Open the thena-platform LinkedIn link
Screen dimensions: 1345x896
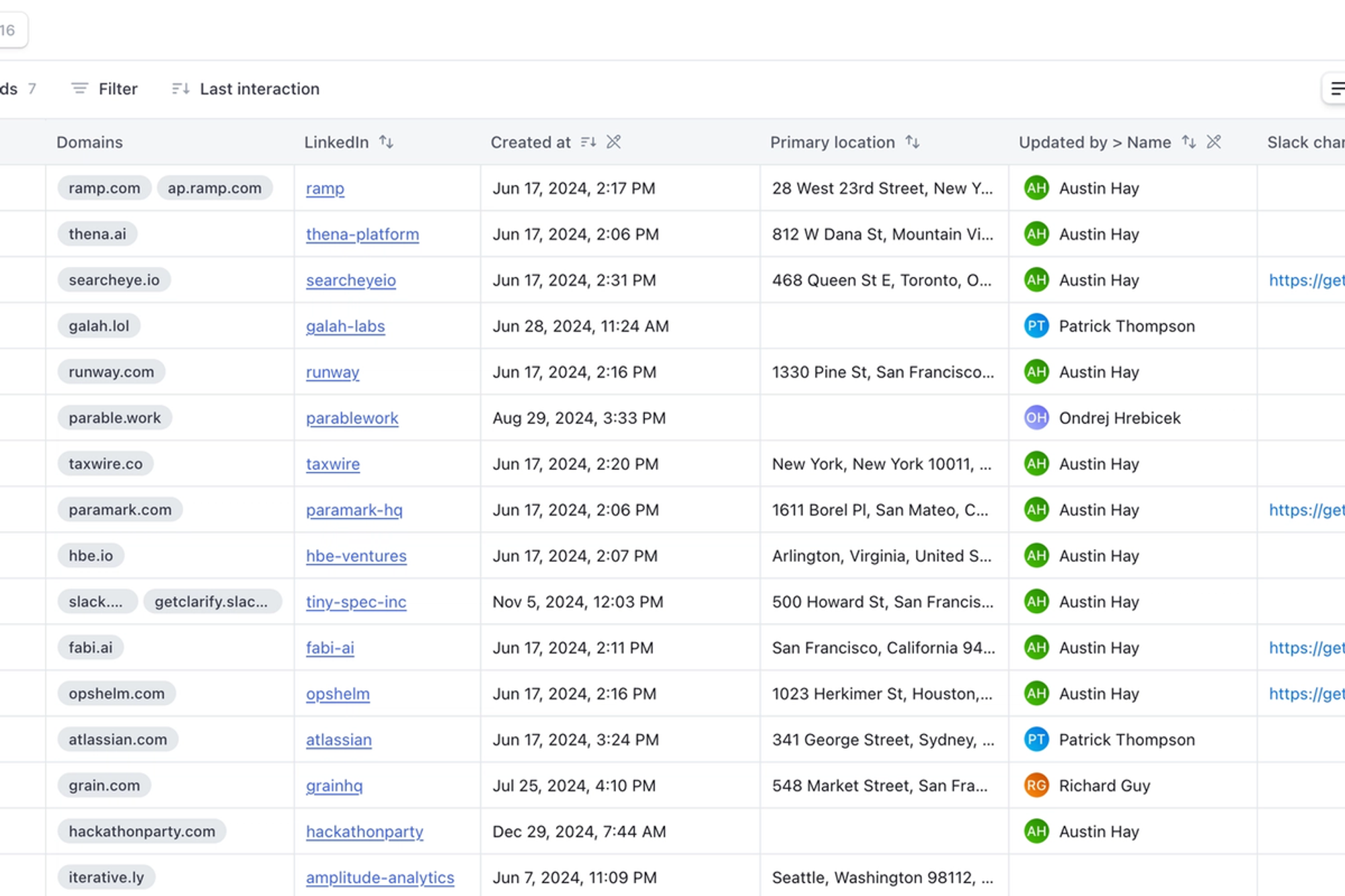click(362, 234)
